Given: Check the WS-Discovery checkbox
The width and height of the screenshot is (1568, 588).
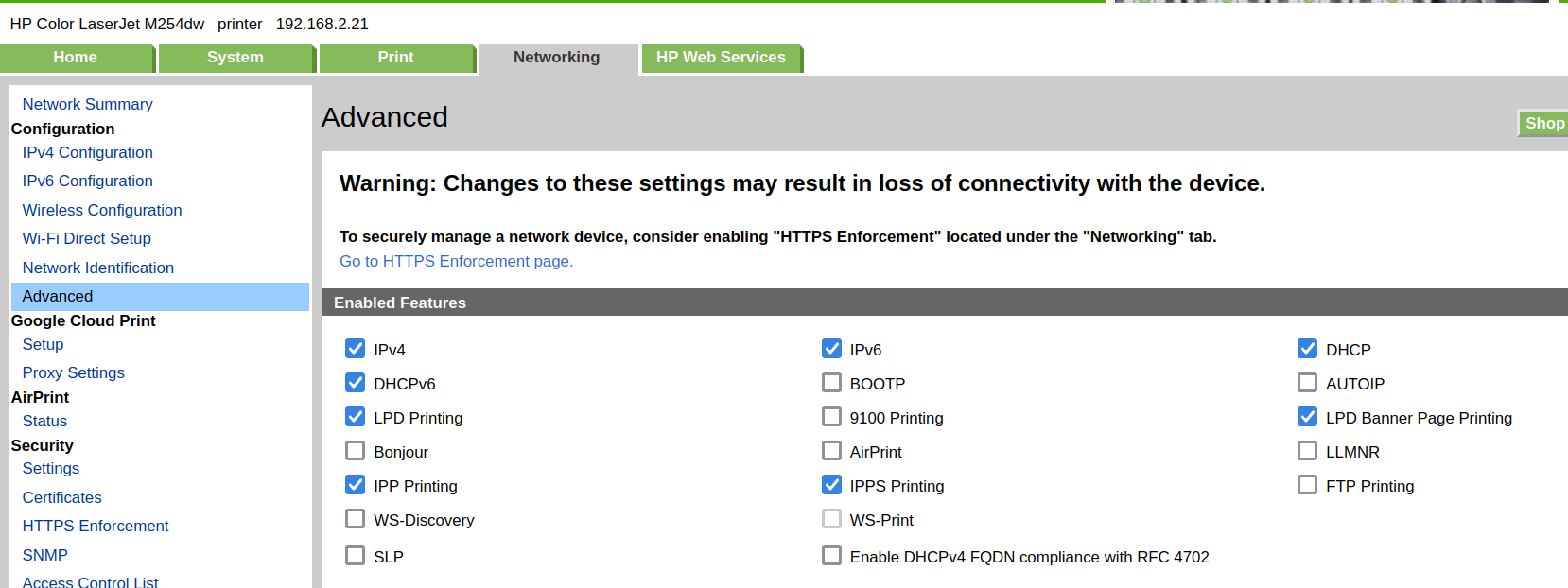Looking at the screenshot, I should click(x=355, y=519).
